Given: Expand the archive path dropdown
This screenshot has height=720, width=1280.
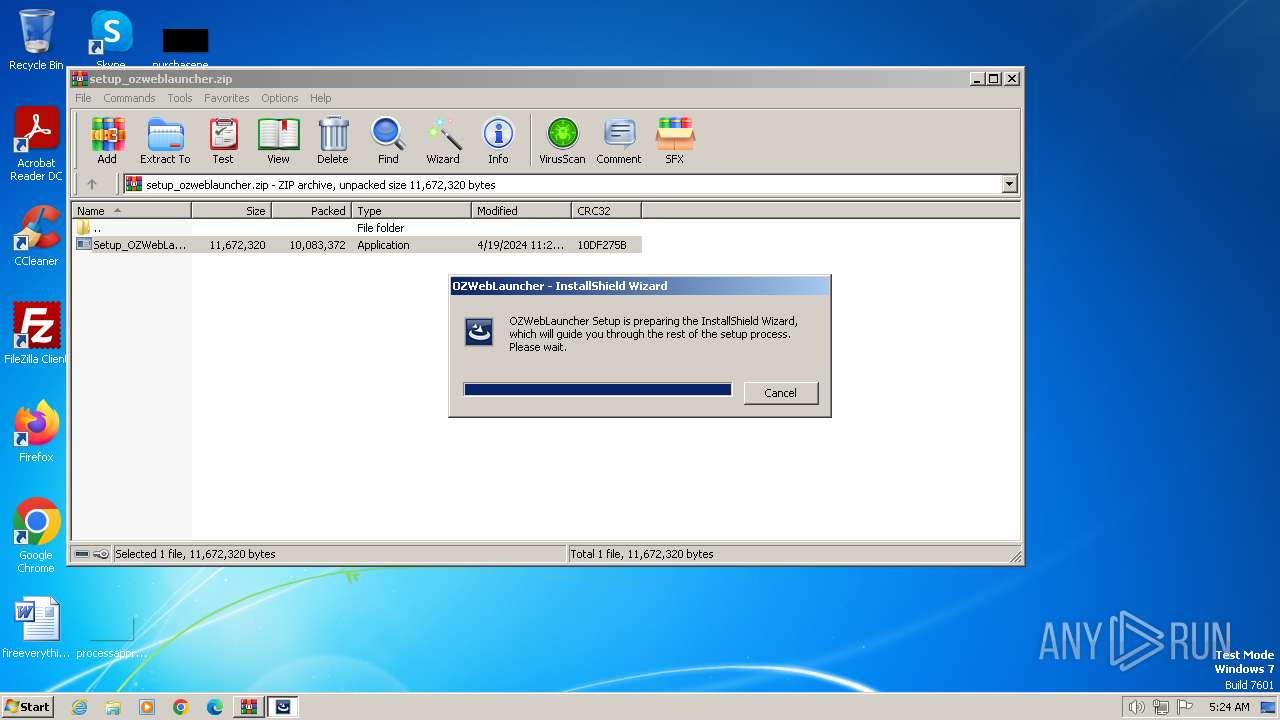Looking at the screenshot, I should tap(1009, 184).
